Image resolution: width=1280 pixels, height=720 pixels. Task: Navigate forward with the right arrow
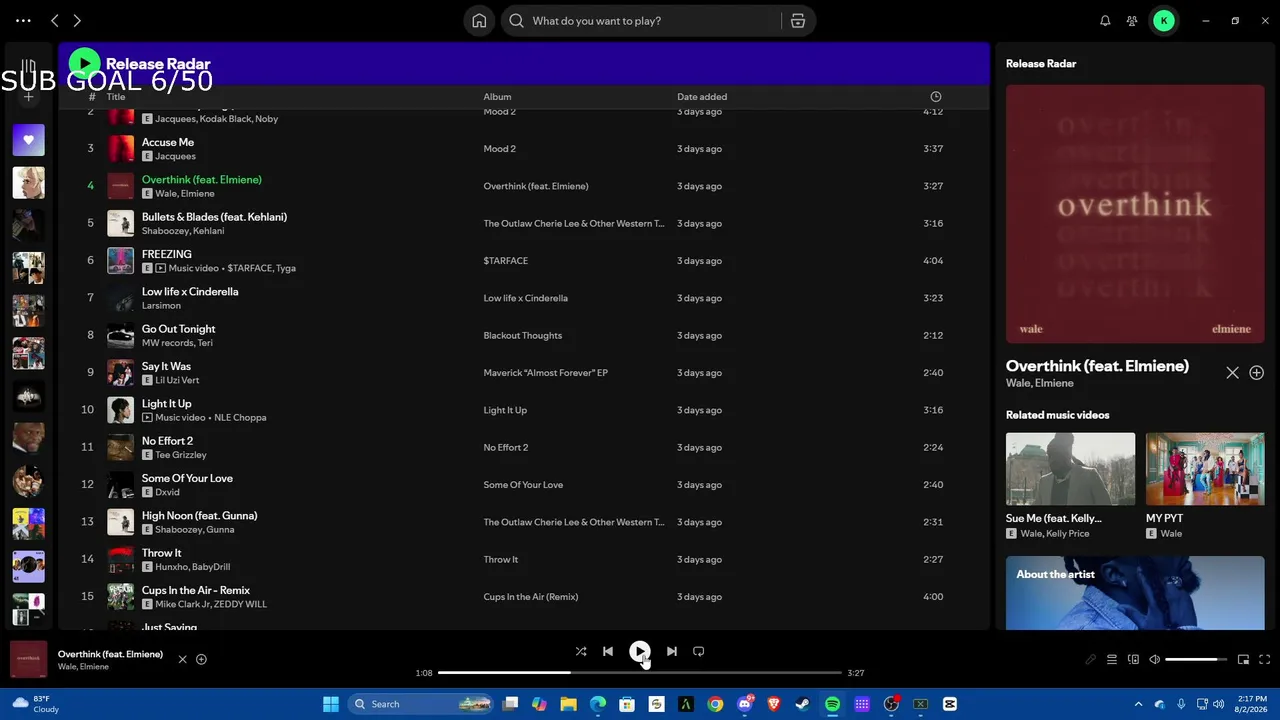coord(77,21)
